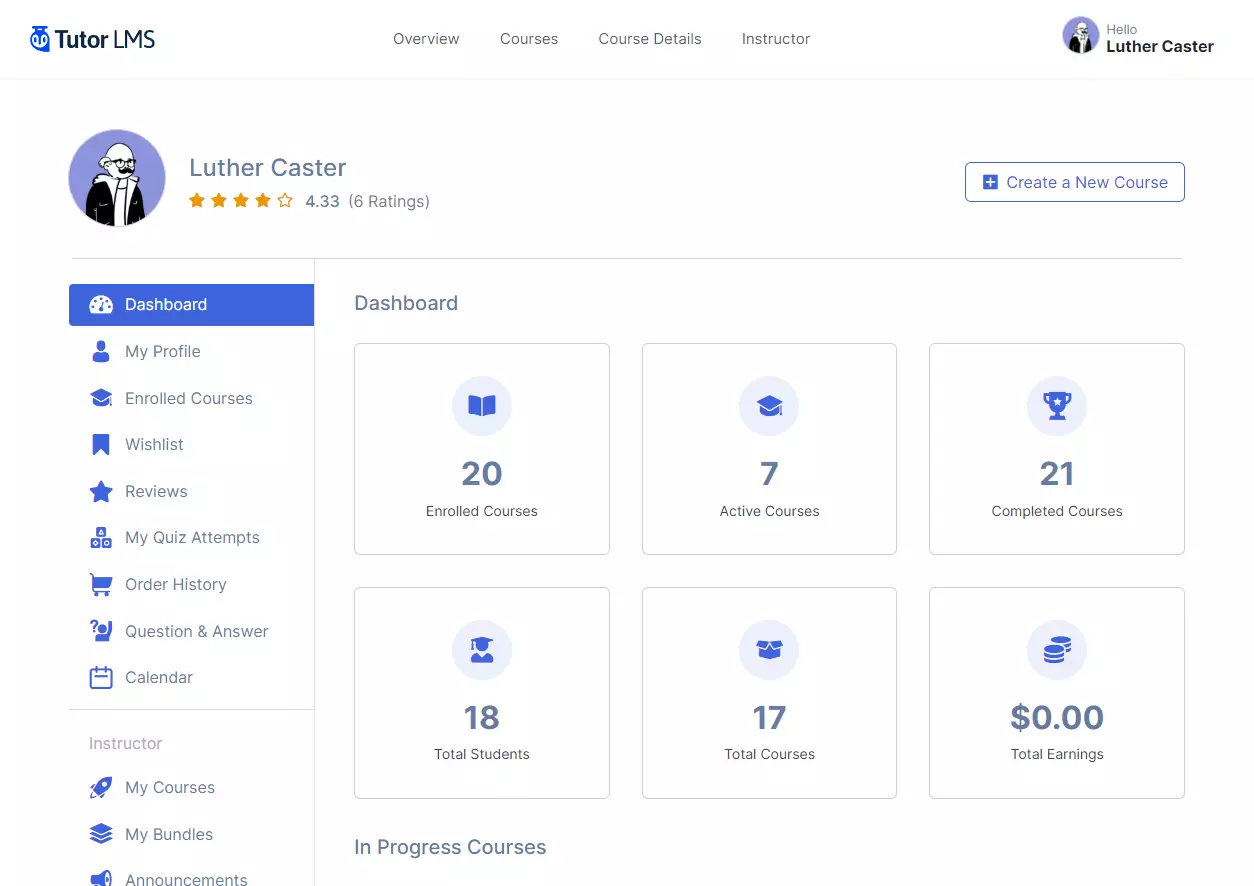Click the My Quiz Attempts blocks icon

(101, 538)
